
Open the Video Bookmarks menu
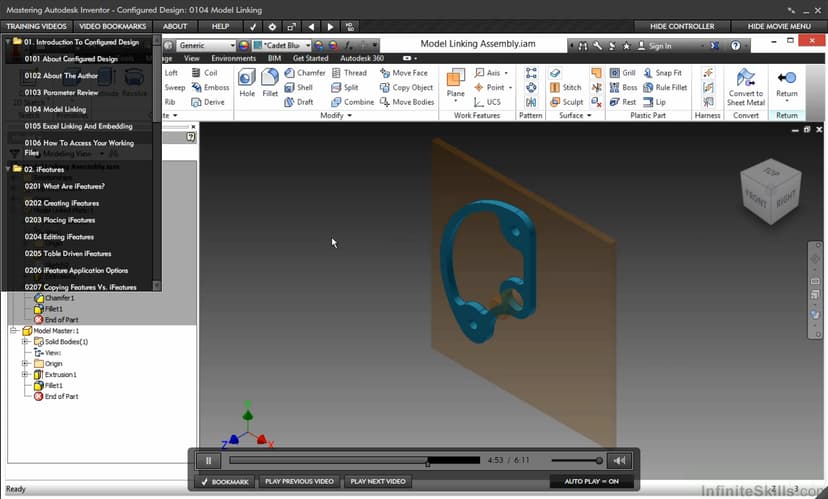(112, 26)
